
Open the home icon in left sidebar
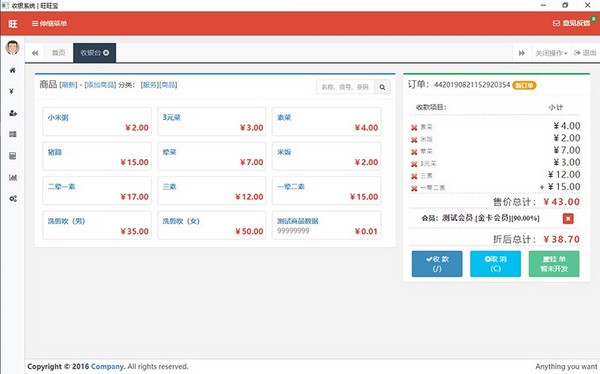point(13,70)
